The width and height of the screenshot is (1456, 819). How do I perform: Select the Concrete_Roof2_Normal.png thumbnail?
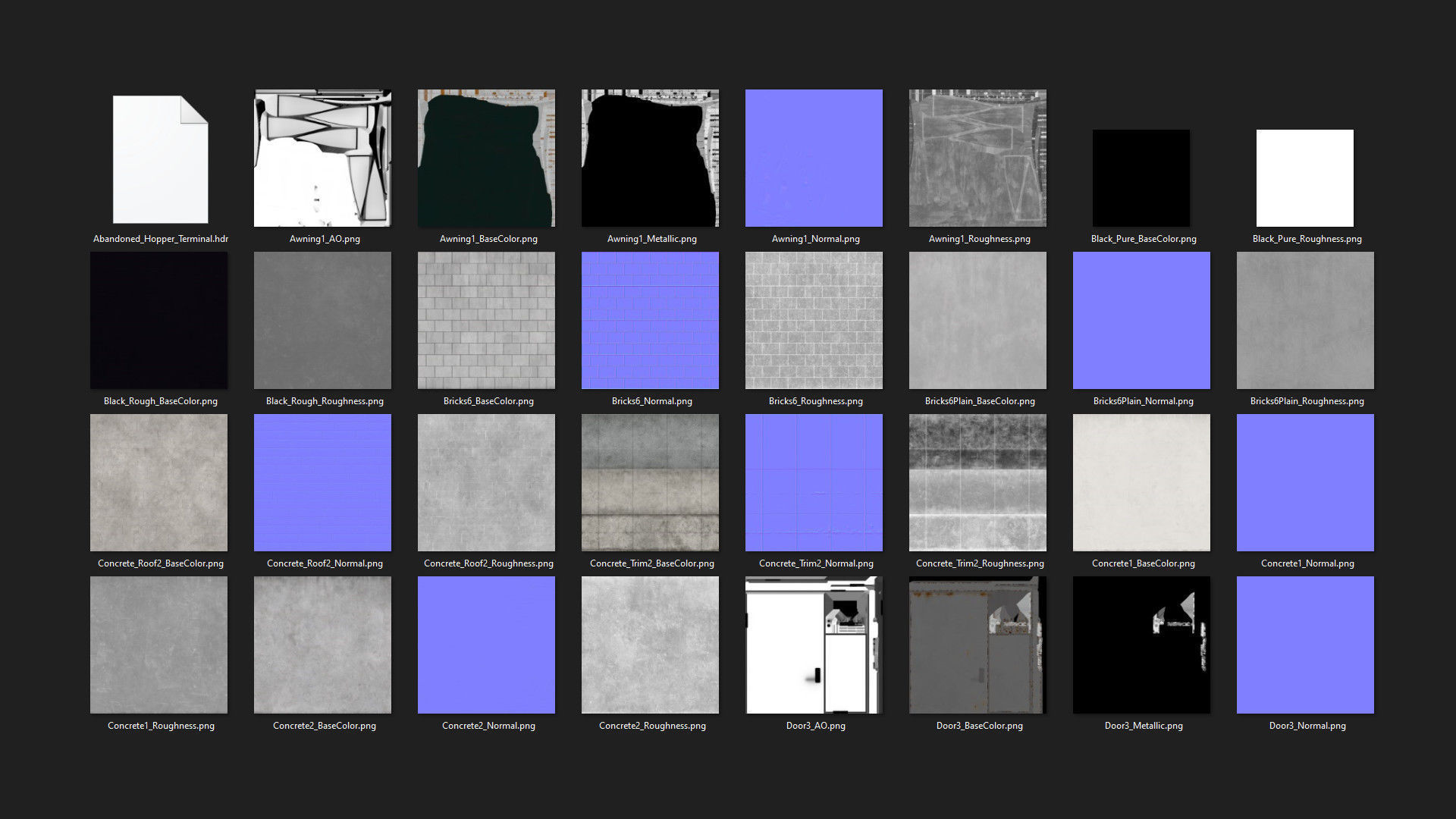322,482
